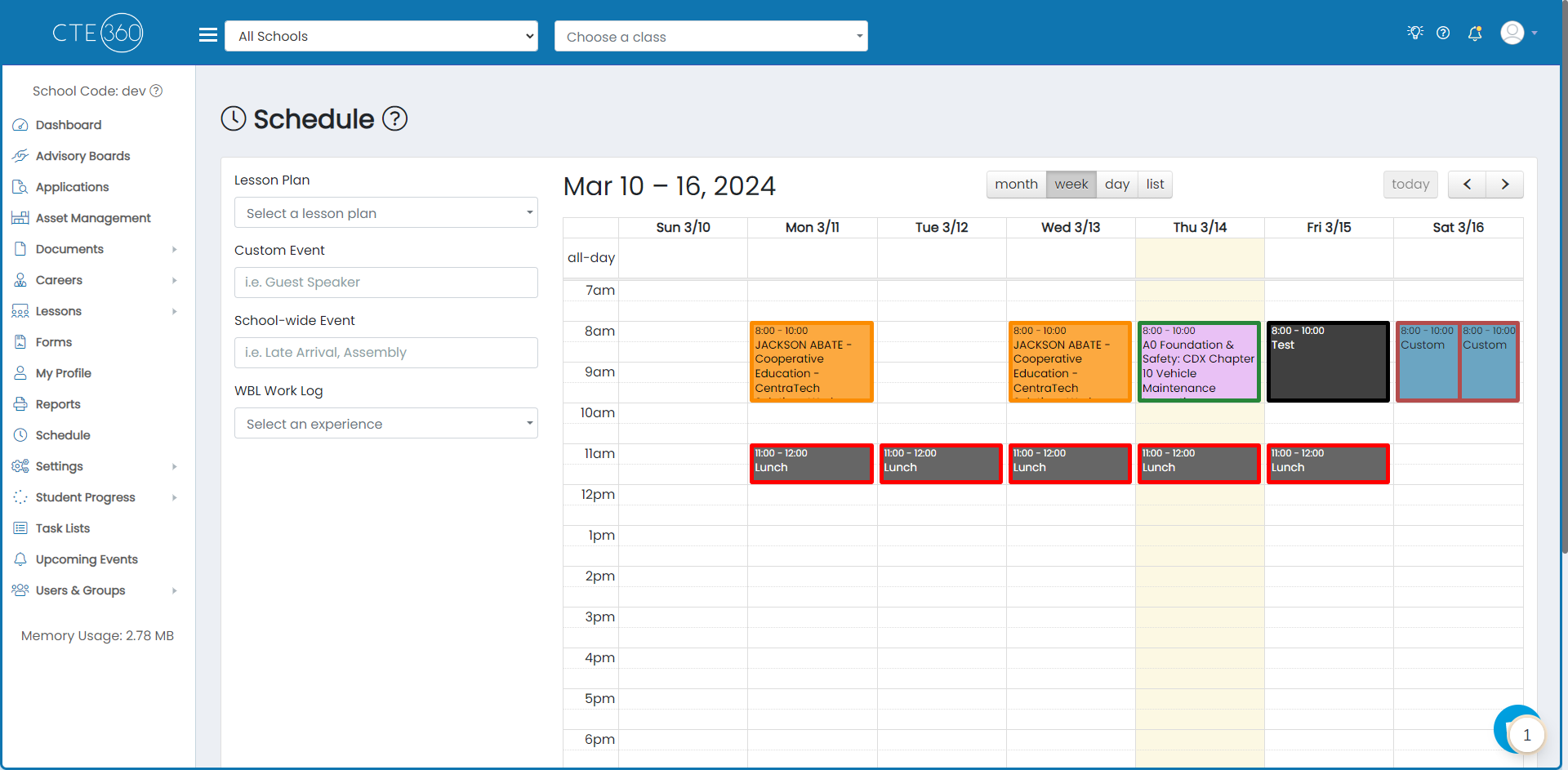Go to the next week
Image resolution: width=1568 pixels, height=770 pixels.
coord(1505,185)
